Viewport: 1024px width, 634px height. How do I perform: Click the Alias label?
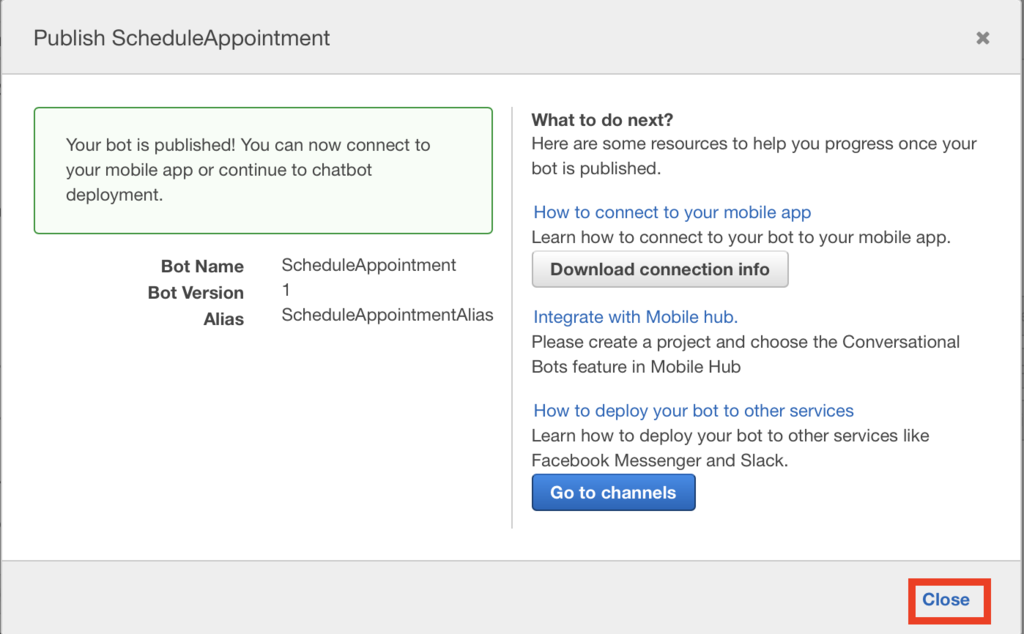223,320
